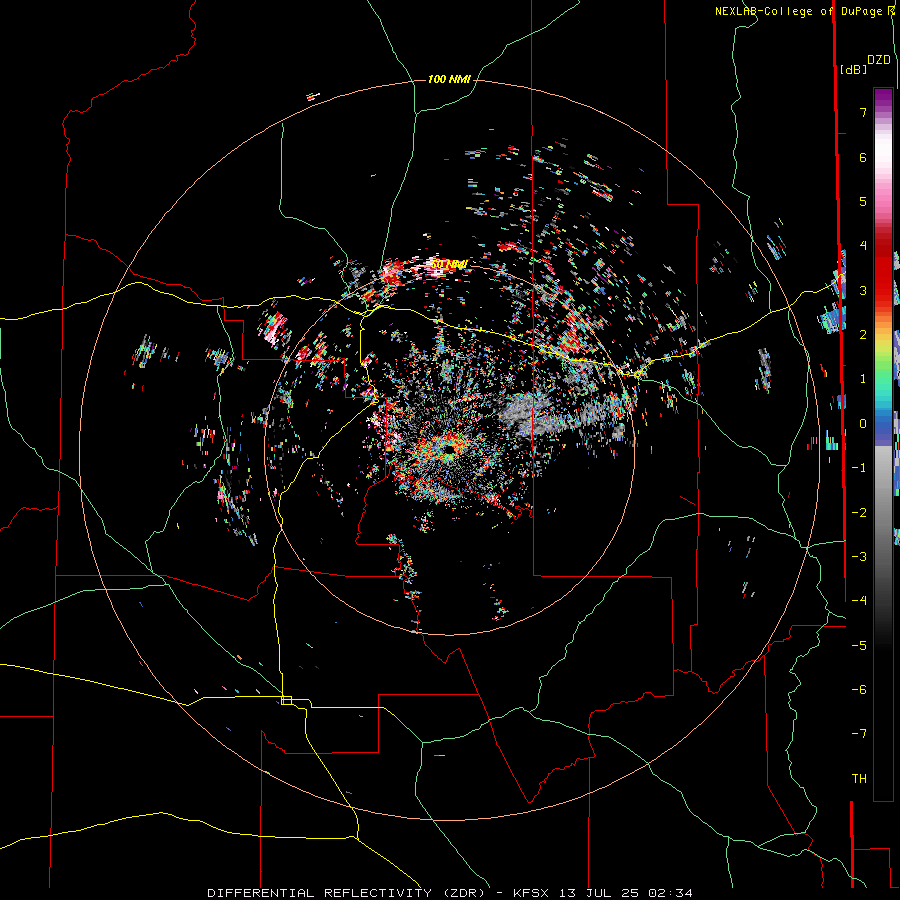Click the 7 dB scale label

863,112
